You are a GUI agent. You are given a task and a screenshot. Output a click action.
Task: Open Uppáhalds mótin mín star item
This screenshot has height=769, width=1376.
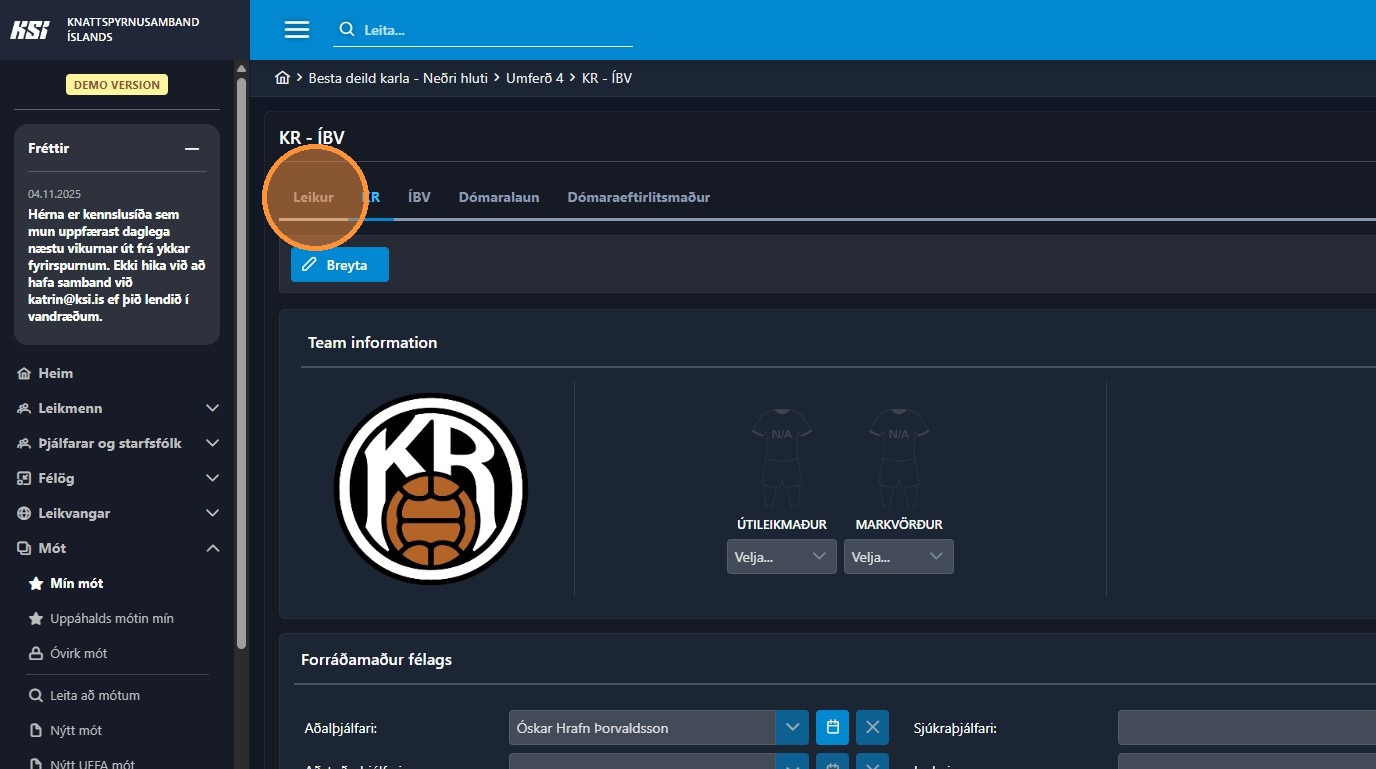tap(111, 618)
